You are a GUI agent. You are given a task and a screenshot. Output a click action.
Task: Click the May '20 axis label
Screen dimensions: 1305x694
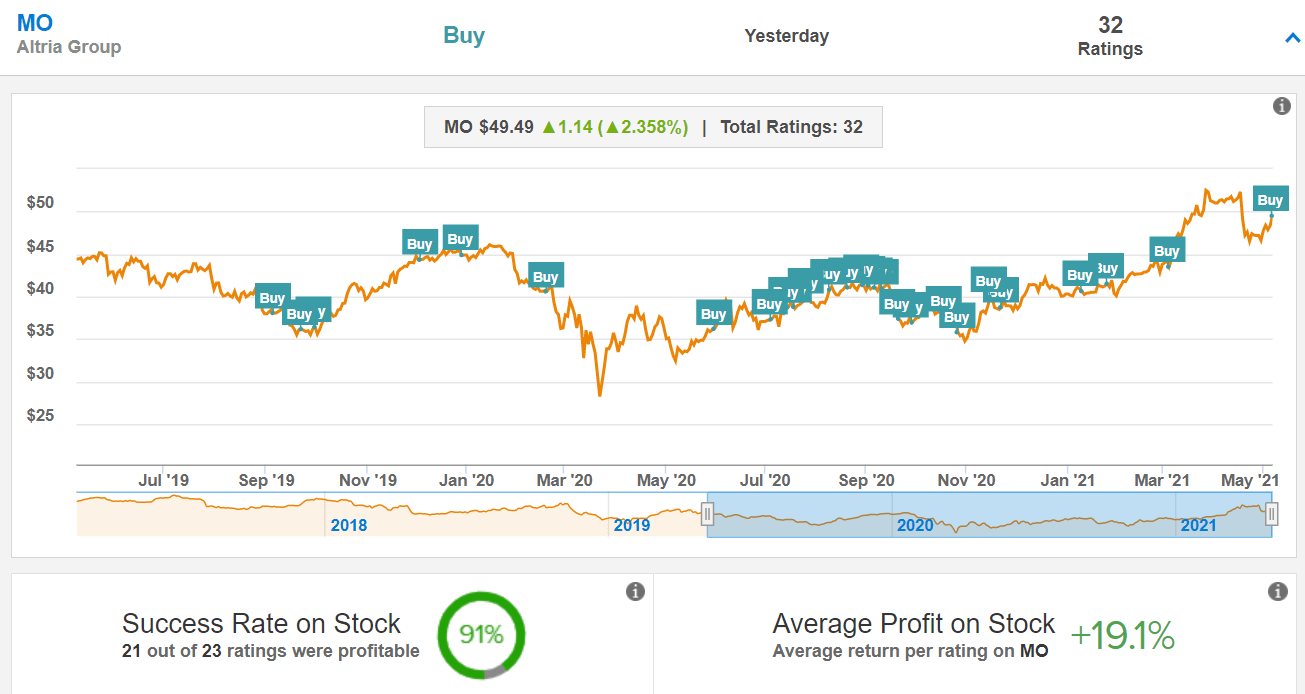click(666, 480)
